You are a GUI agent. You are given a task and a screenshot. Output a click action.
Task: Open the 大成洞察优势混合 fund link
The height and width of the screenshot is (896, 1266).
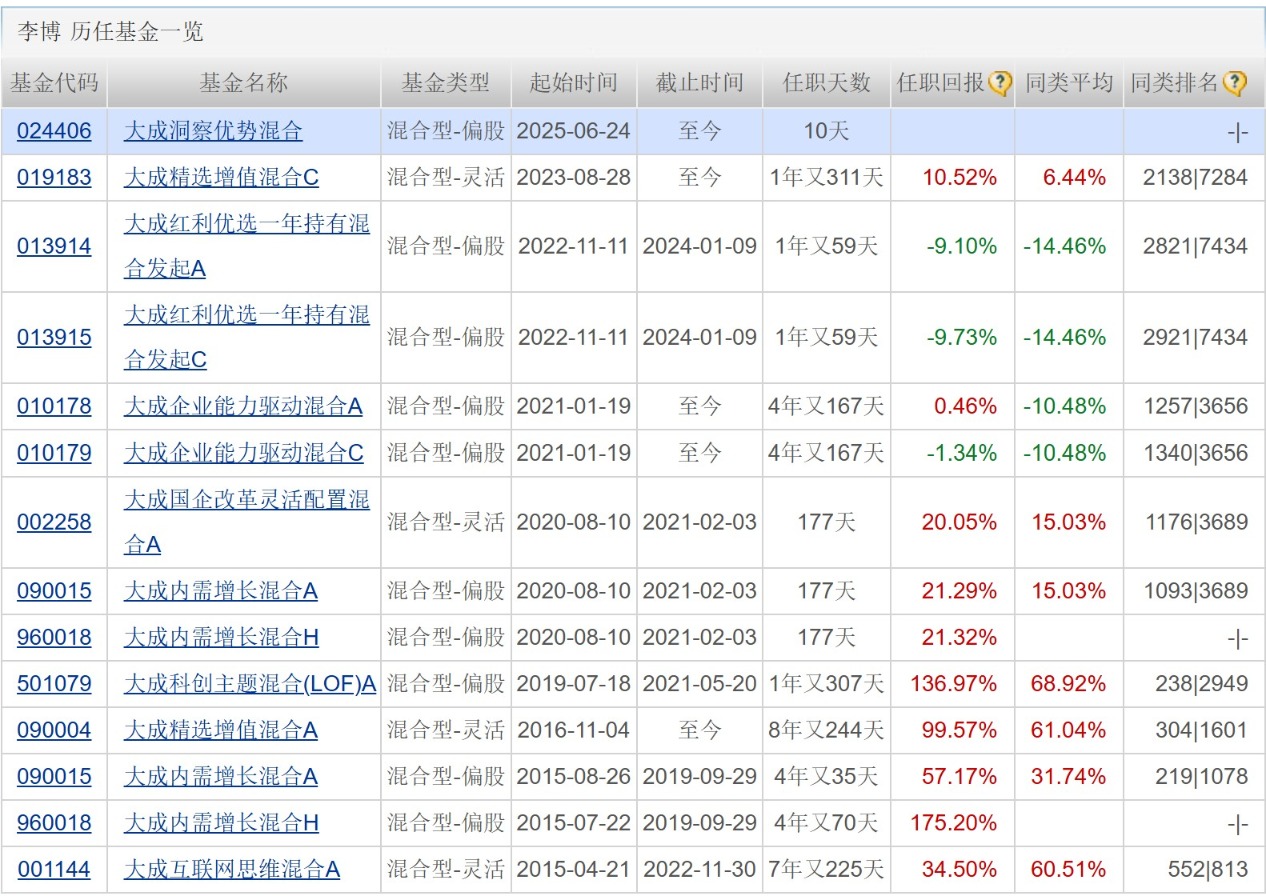coord(213,131)
